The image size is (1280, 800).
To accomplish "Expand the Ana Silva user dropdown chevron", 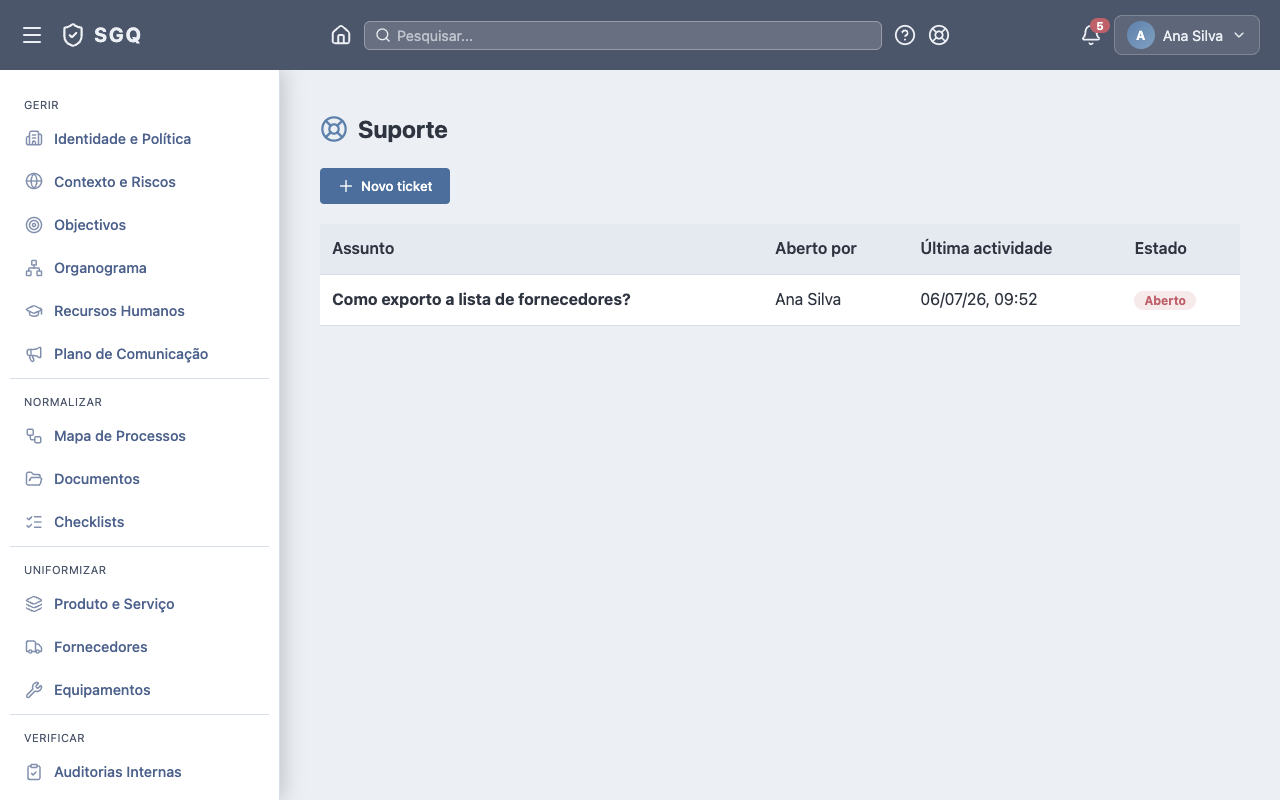I will pos(1239,35).
